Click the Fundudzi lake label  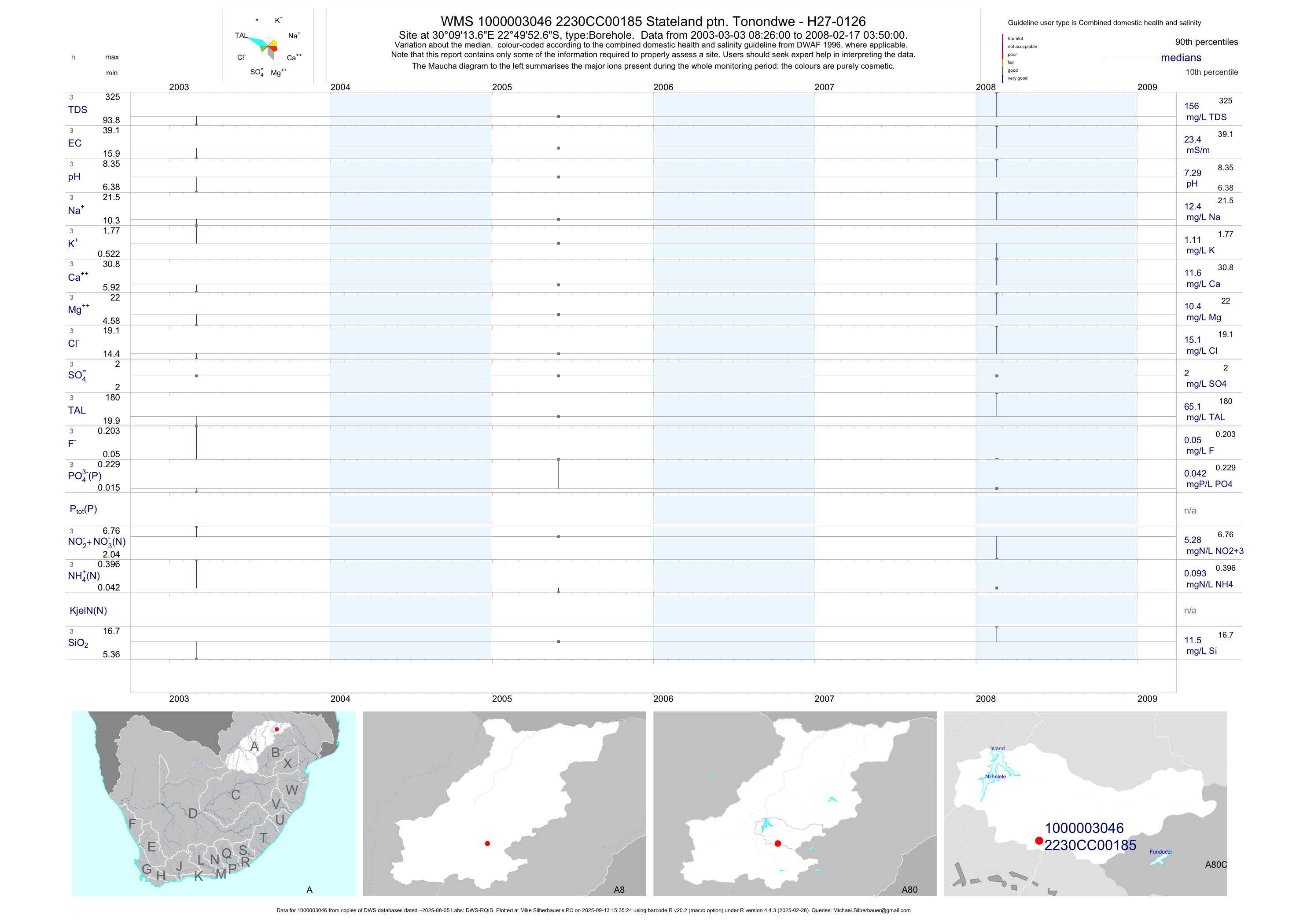tap(1160, 852)
